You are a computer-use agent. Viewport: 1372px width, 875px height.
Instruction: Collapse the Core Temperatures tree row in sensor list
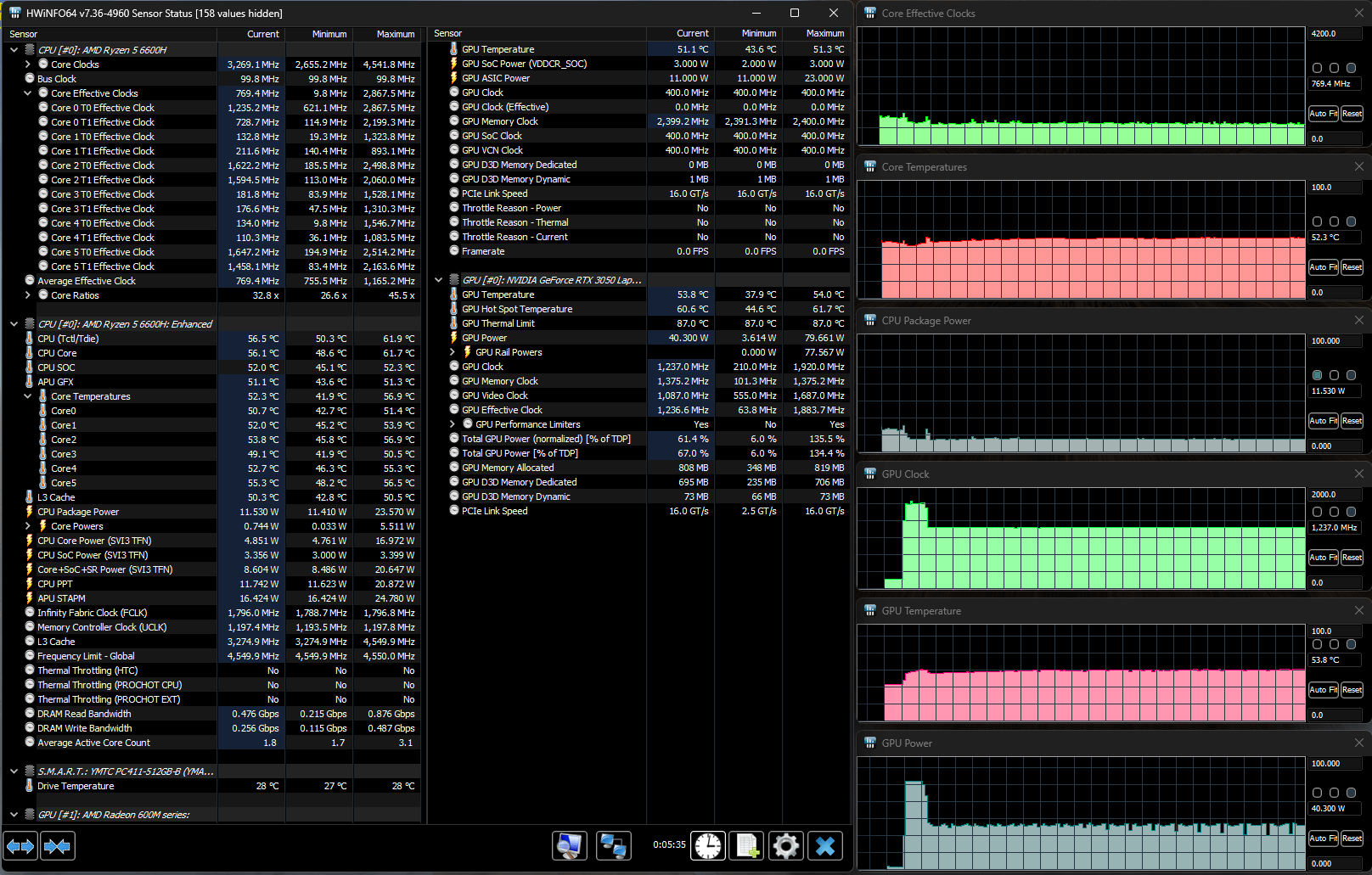click(x=27, y=396)
